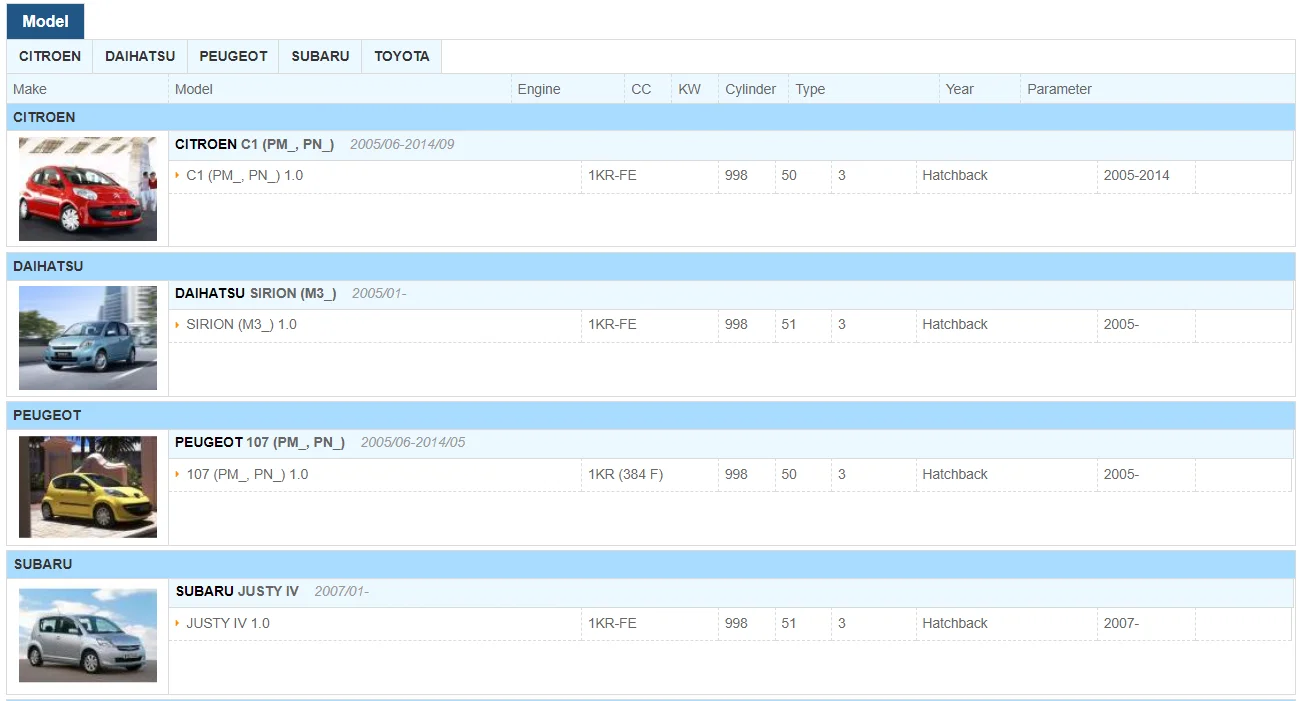This screenshot has height=701, width=1303.
Task: Click the SUBARU JUSTY IV heading
Action: 237,591
